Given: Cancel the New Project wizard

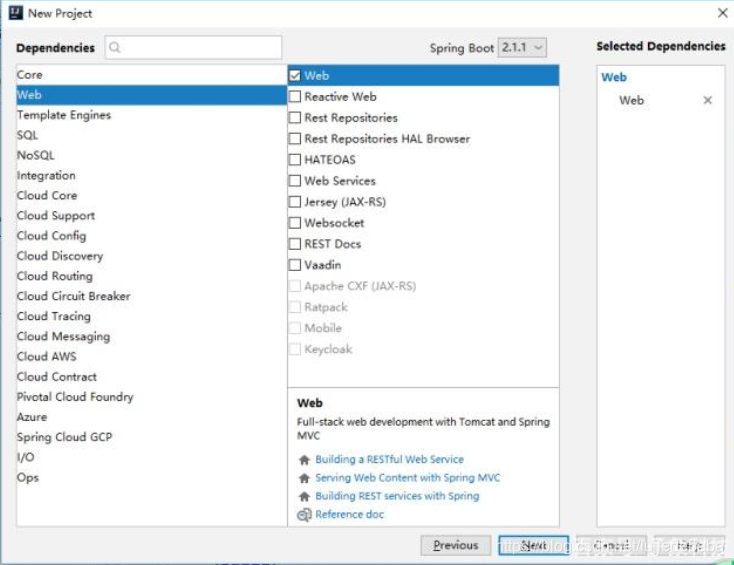Looking at the screenshot, I should tap(611, 545).
